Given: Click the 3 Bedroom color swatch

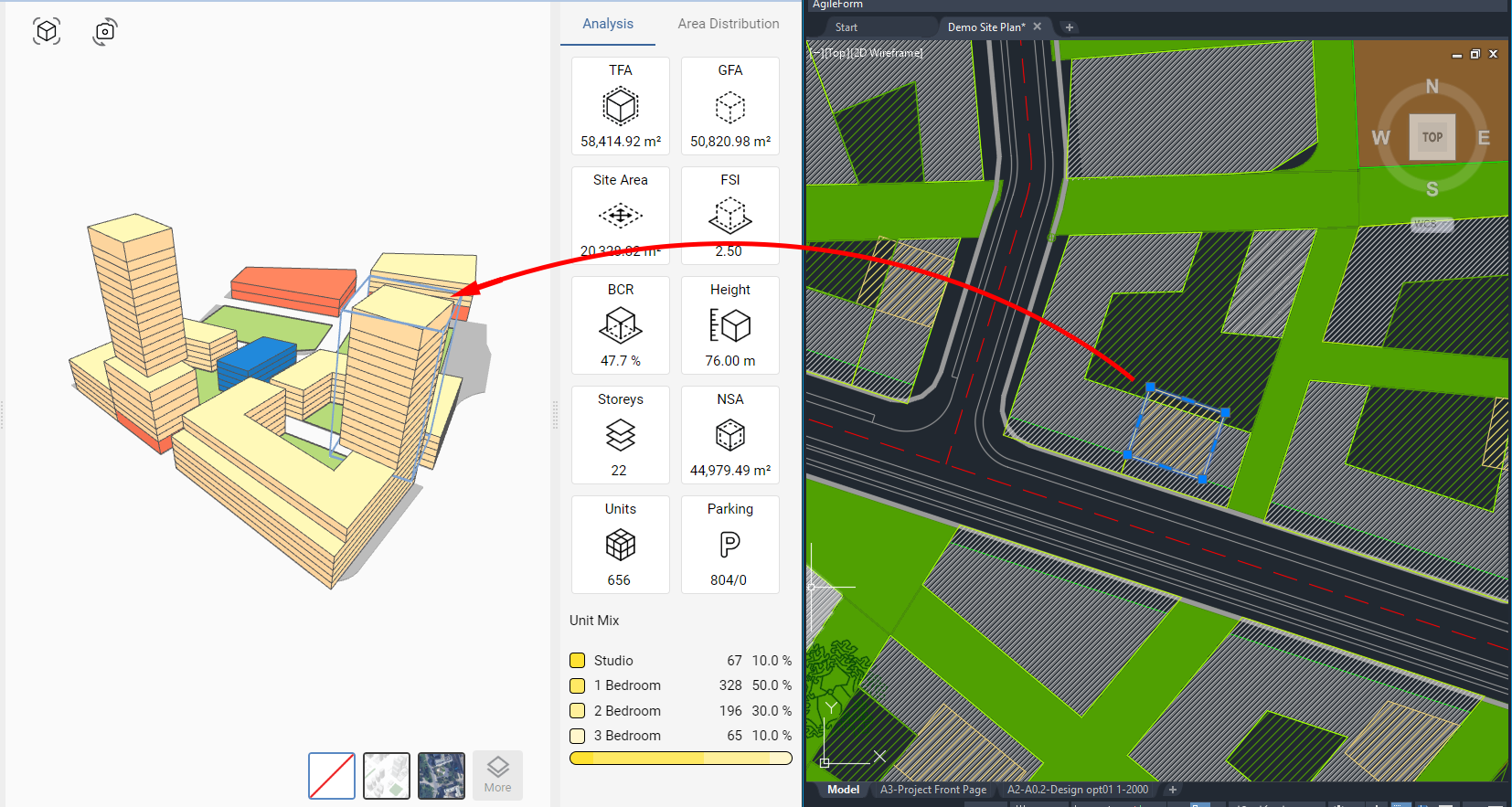Looking at the screenshot, I should (x=578, y=736).
